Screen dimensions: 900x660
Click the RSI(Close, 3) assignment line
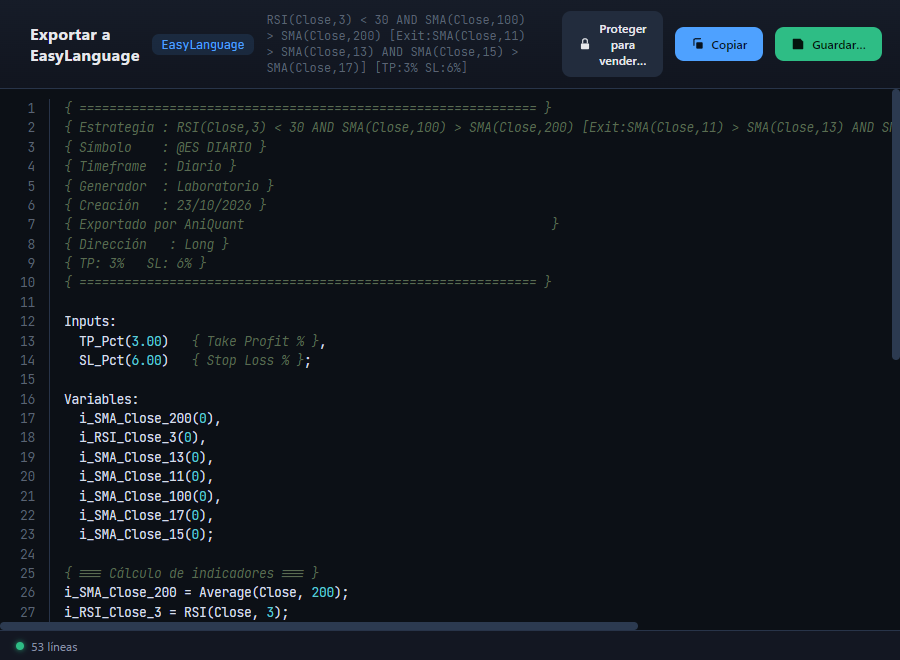point(176,612)
